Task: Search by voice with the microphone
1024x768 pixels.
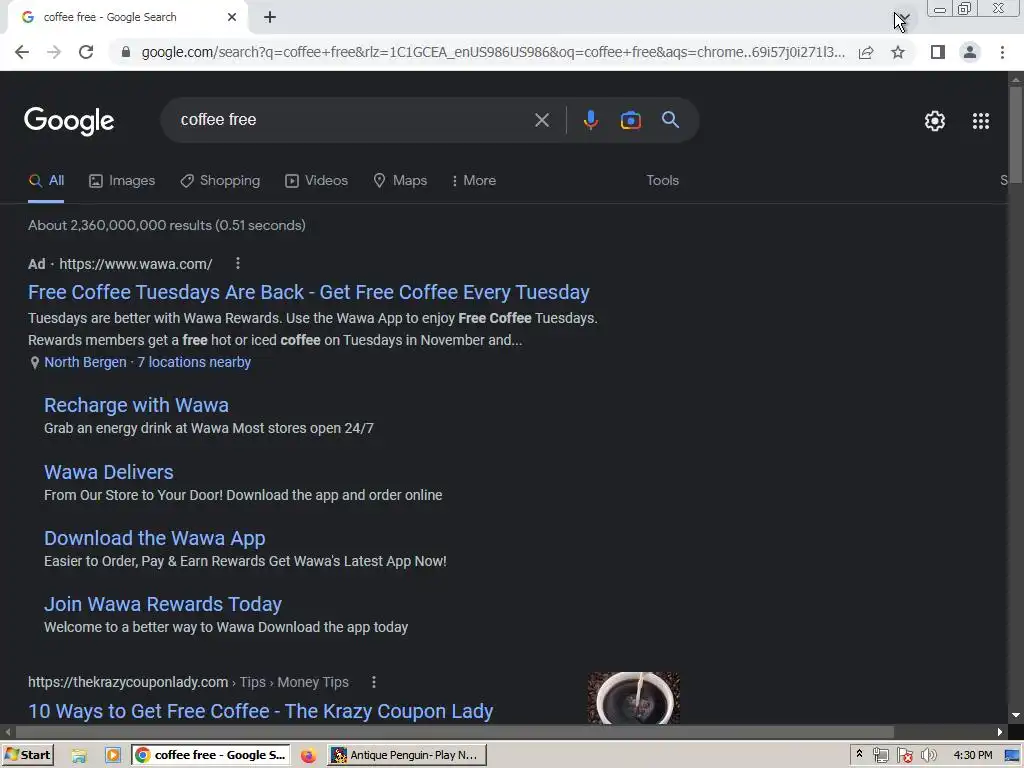Action: tap(590, 120)
